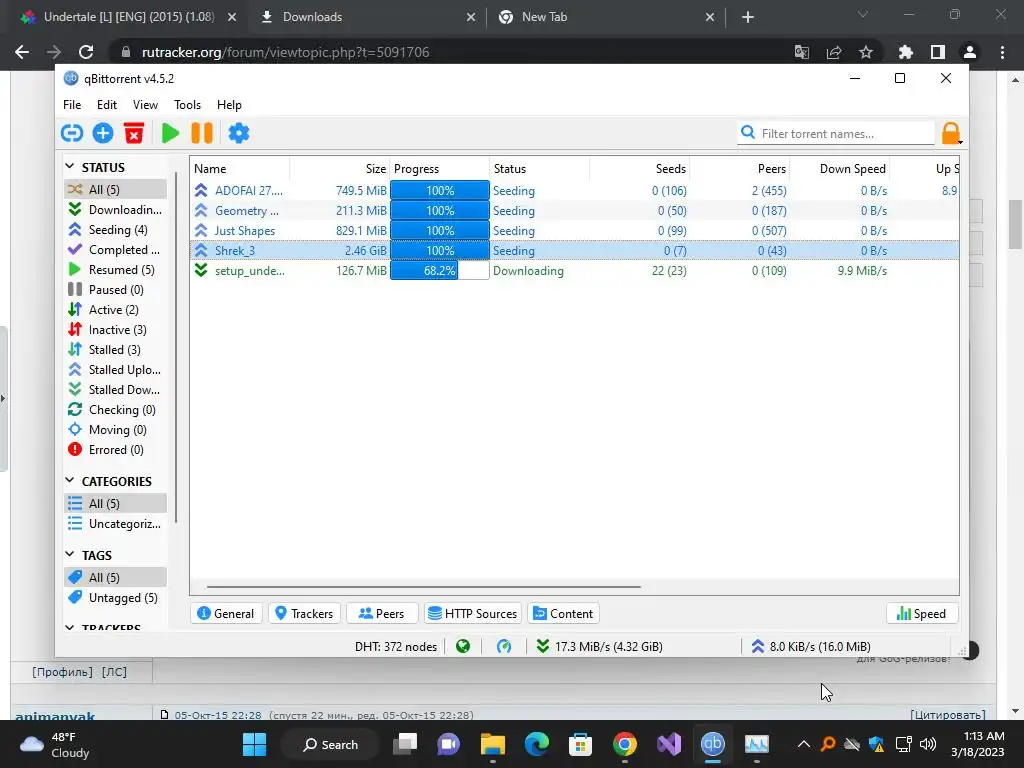This screenshot has height=768, width=1024.
Task: Select the ADOFAI torrent row
Action: click(x=575, y=191)
